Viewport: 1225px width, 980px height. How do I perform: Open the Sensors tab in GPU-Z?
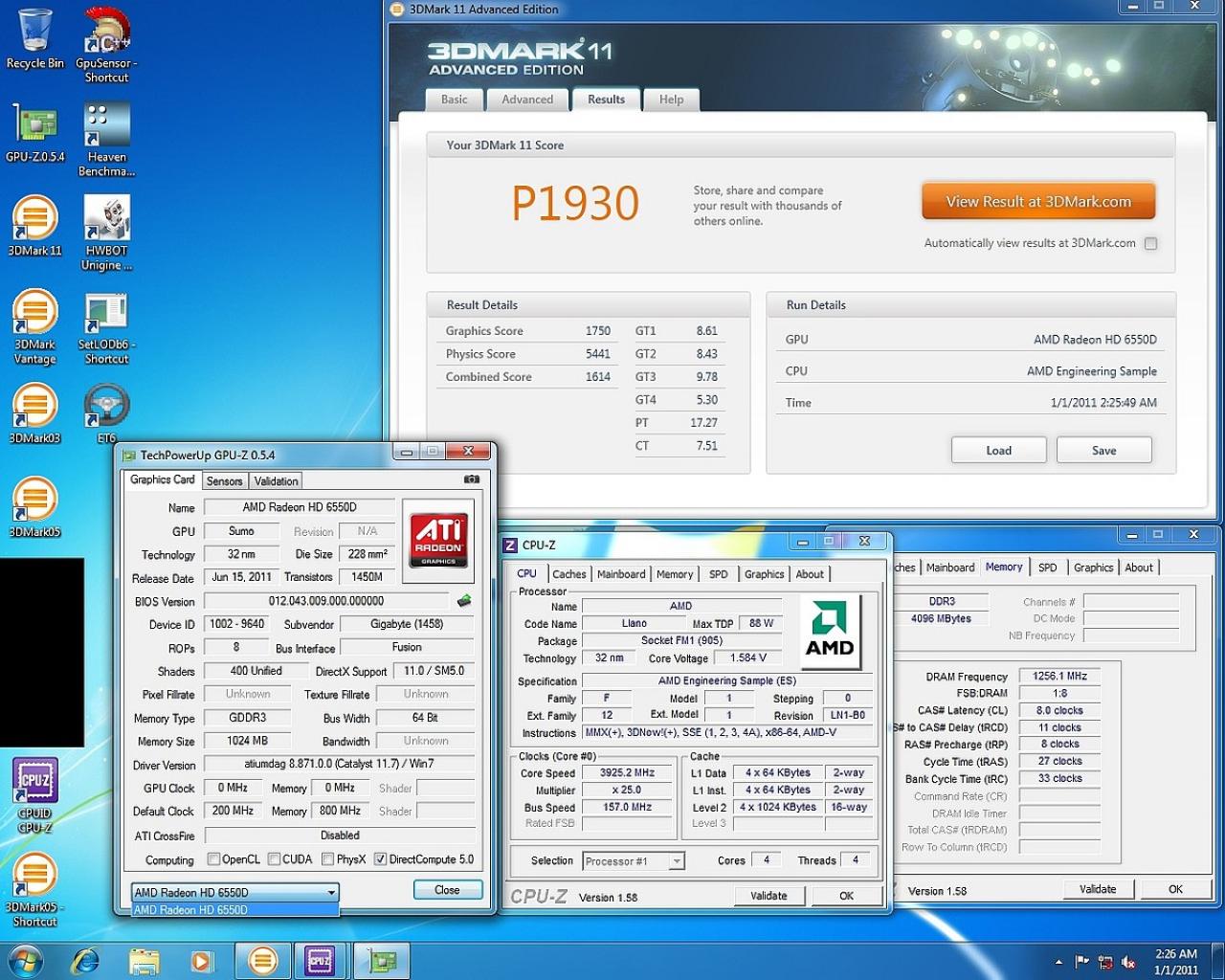tap(224, 481)
